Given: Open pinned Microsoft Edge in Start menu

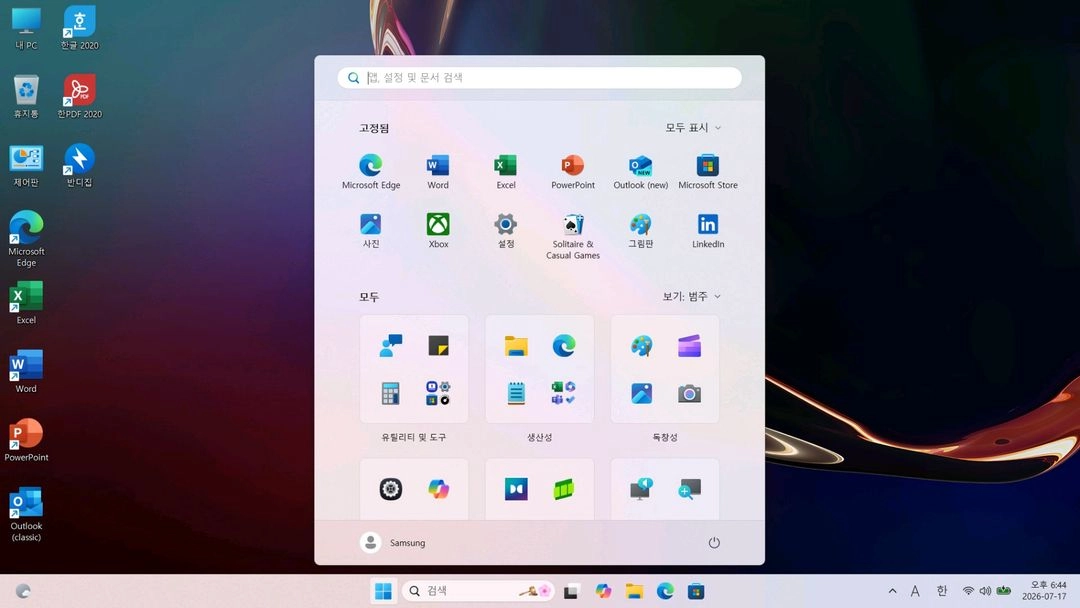Looking at the screenshot, I should click(x=371, y=171).
